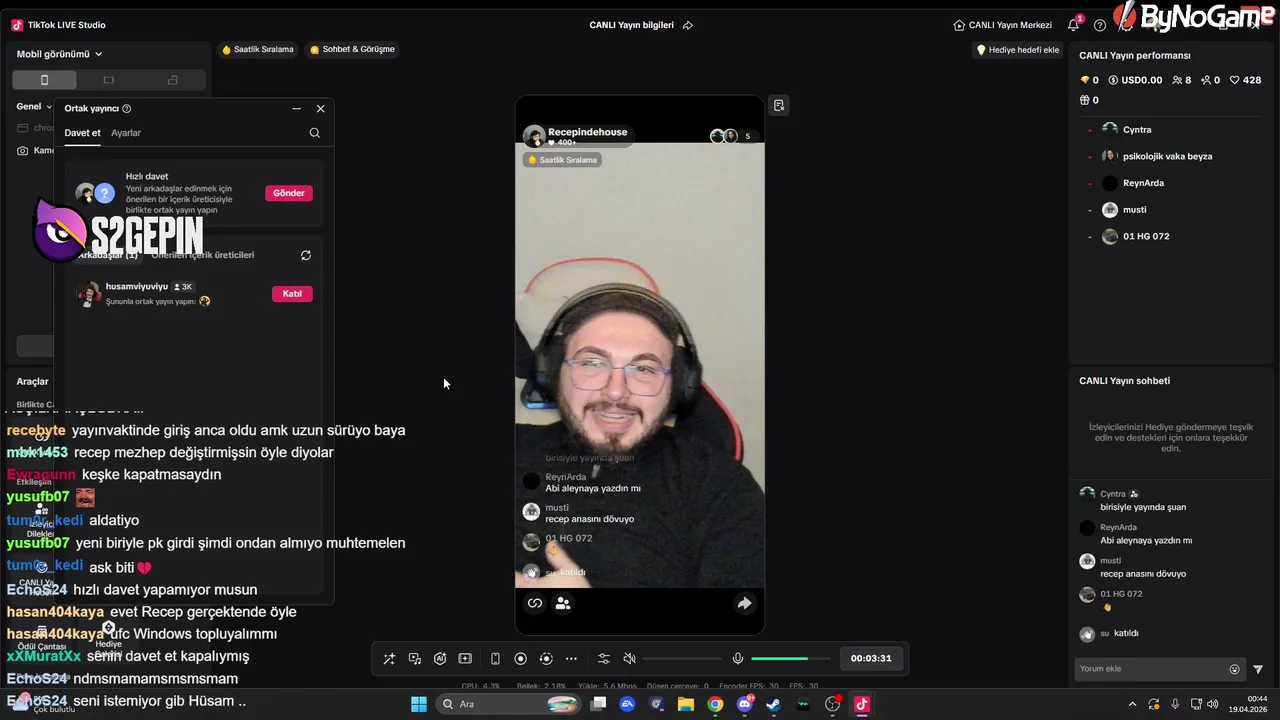This screenshot has height=720, width=1280.
Task: Switch to the Ayarlar tab
Action: point(126,133)
